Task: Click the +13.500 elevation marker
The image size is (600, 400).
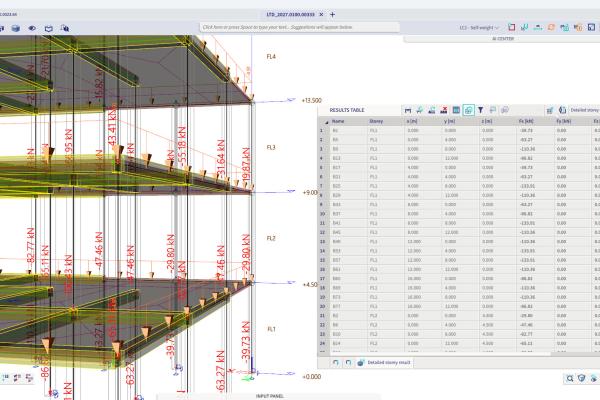Action: [x=311, y=100]
